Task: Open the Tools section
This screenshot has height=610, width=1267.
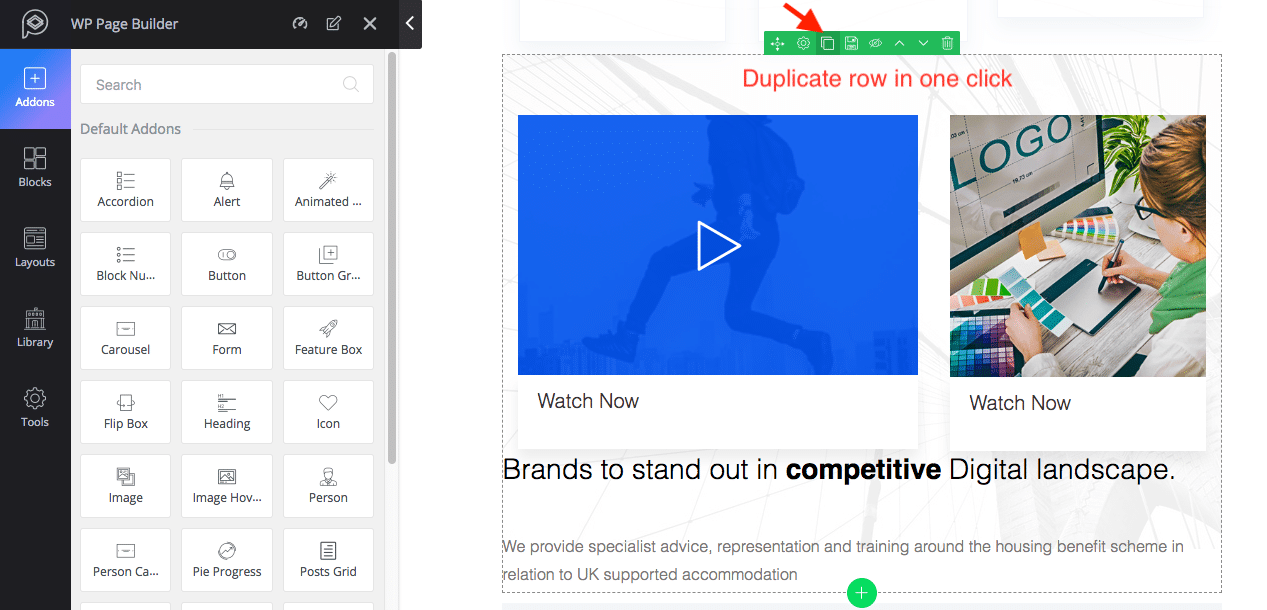Action: click(x=35, y=406)
